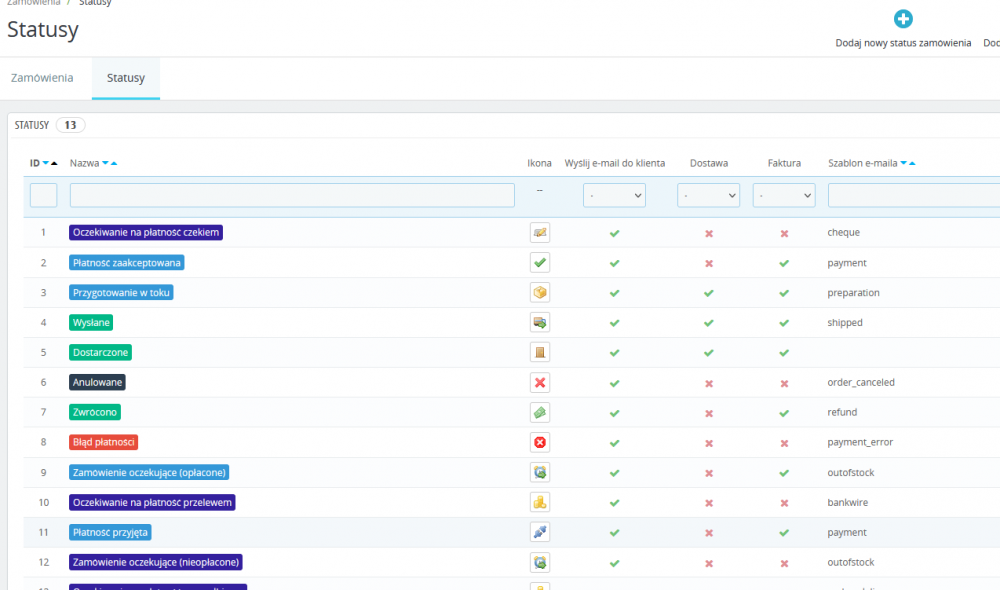
Task: Click the green checkmark icon for Płatność zaakceptowana
Action: 540,263
